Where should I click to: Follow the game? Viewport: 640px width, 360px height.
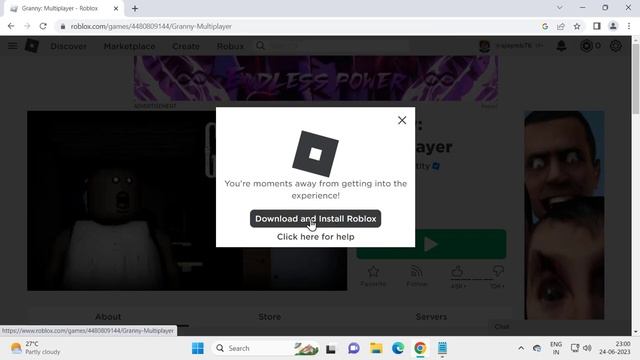pyautogui.click(x=417, y=276)
